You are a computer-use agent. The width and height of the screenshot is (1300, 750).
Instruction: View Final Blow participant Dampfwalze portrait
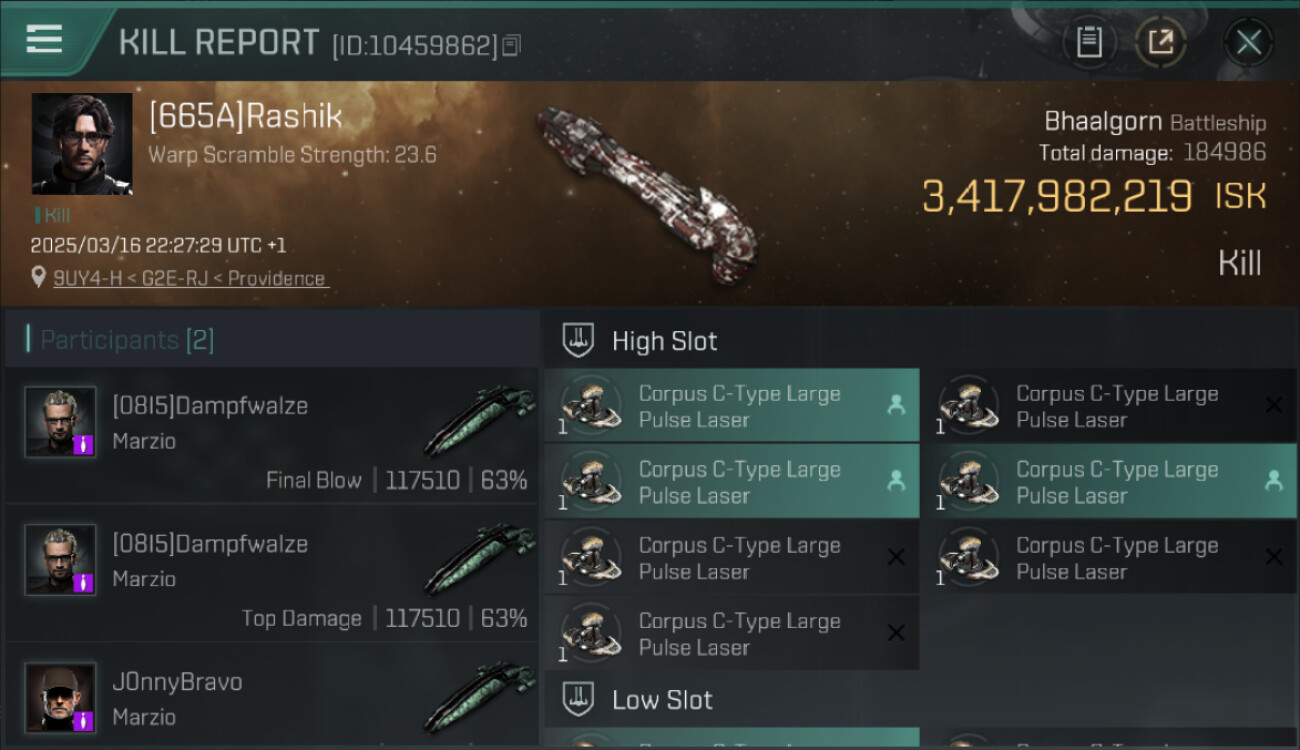point(60,421)
